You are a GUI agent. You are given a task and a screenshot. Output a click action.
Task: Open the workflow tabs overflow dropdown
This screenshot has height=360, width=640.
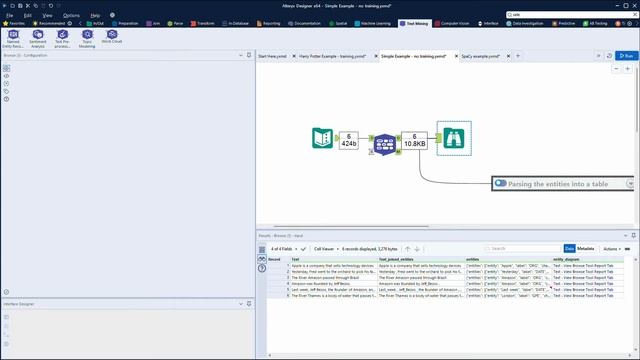point(598,56)
